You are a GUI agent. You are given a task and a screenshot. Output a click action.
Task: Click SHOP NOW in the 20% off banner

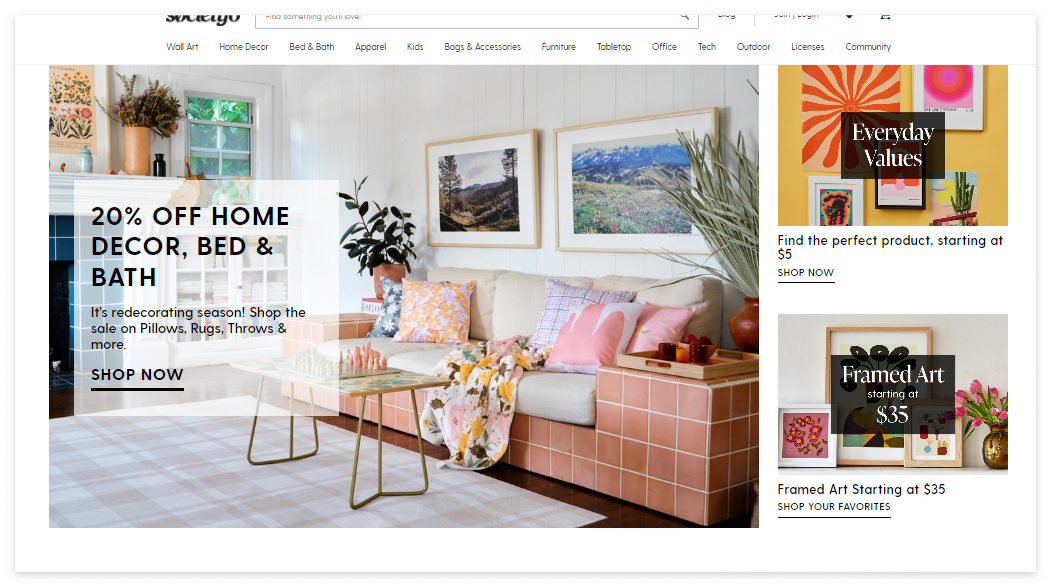pos(137,375)
